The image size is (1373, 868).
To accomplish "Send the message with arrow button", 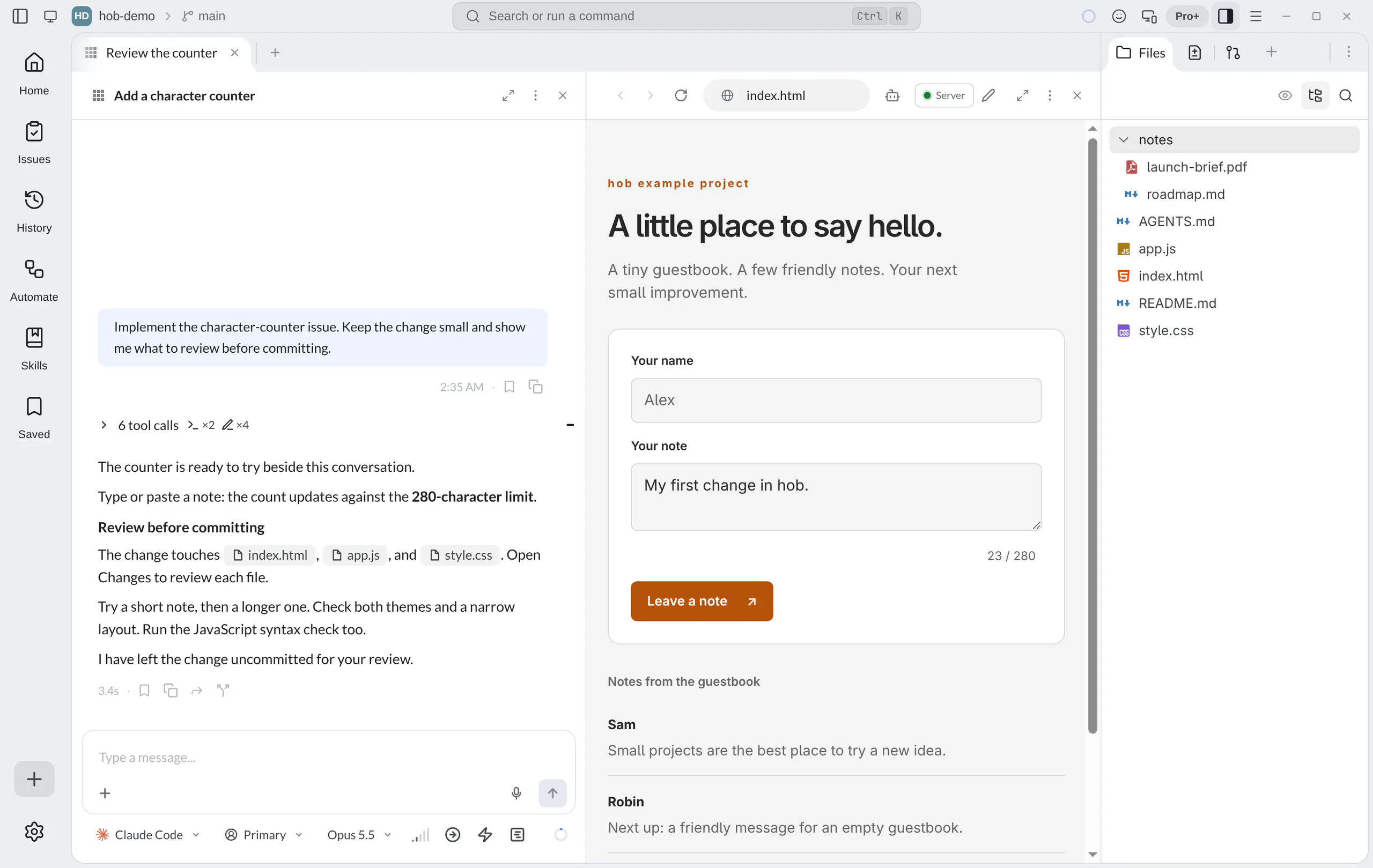I will (x=552, y=793).
